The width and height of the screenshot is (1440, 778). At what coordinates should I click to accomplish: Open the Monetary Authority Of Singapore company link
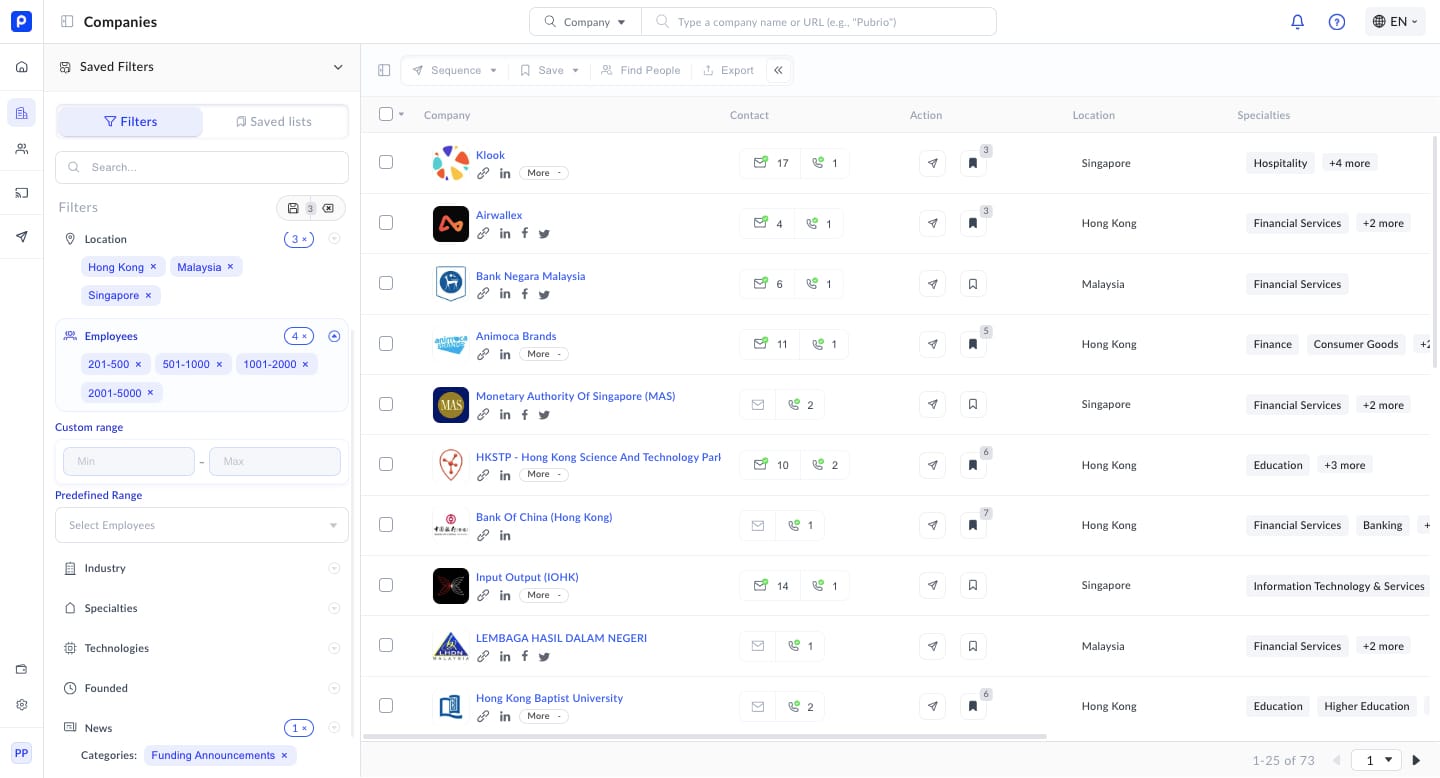tap(575, 396)
